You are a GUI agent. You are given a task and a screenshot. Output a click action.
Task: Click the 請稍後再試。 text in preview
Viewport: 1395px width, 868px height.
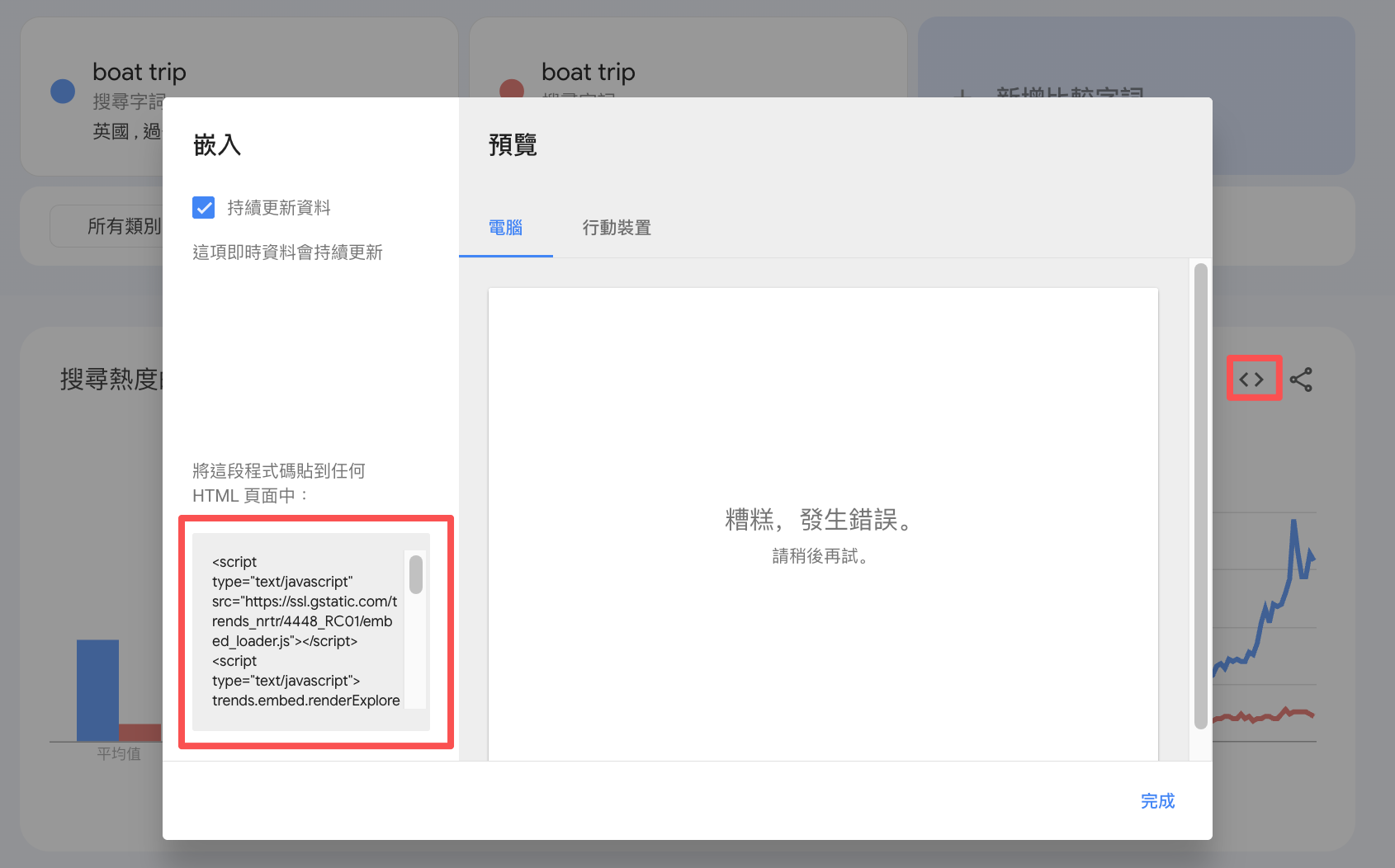pos(820,556)
